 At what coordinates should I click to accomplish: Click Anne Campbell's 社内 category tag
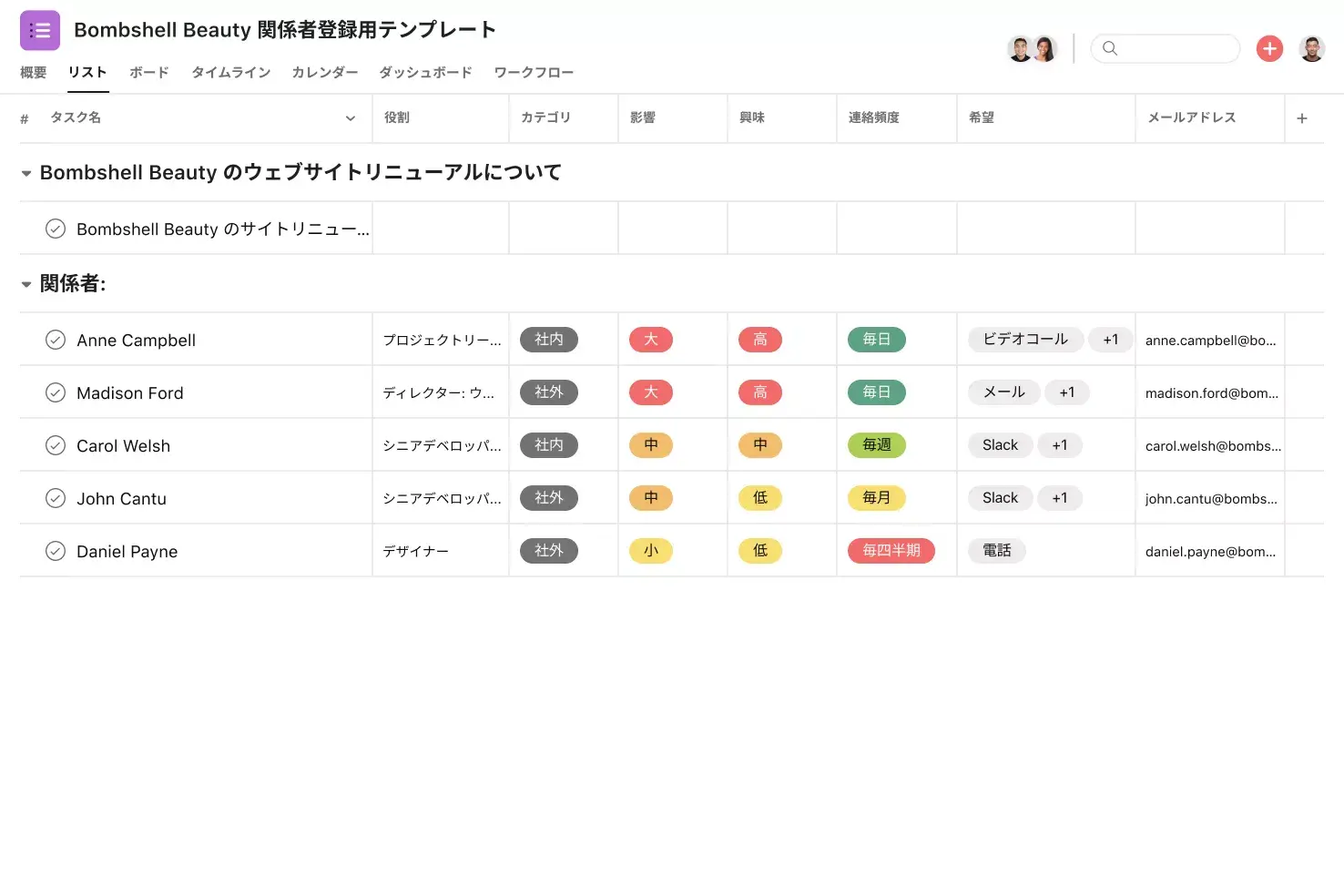click(x=549, y=340)
